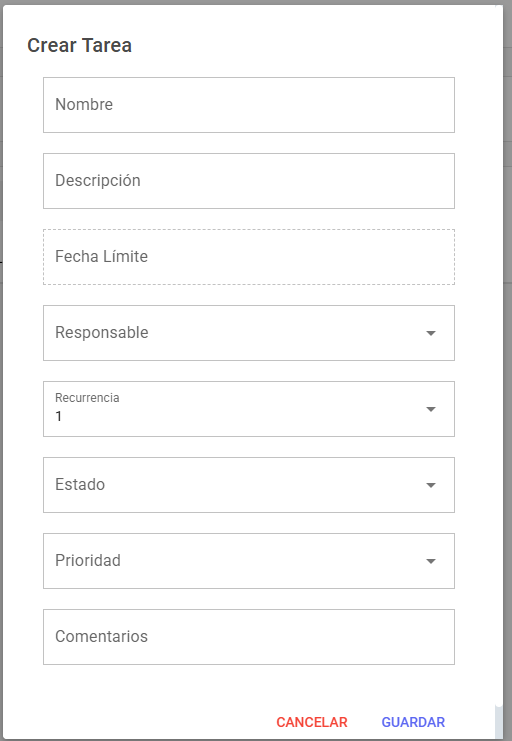This screenshot has height=741, width=512.
Task: Open the Recurrencia select box
Action: coord(249,409)
